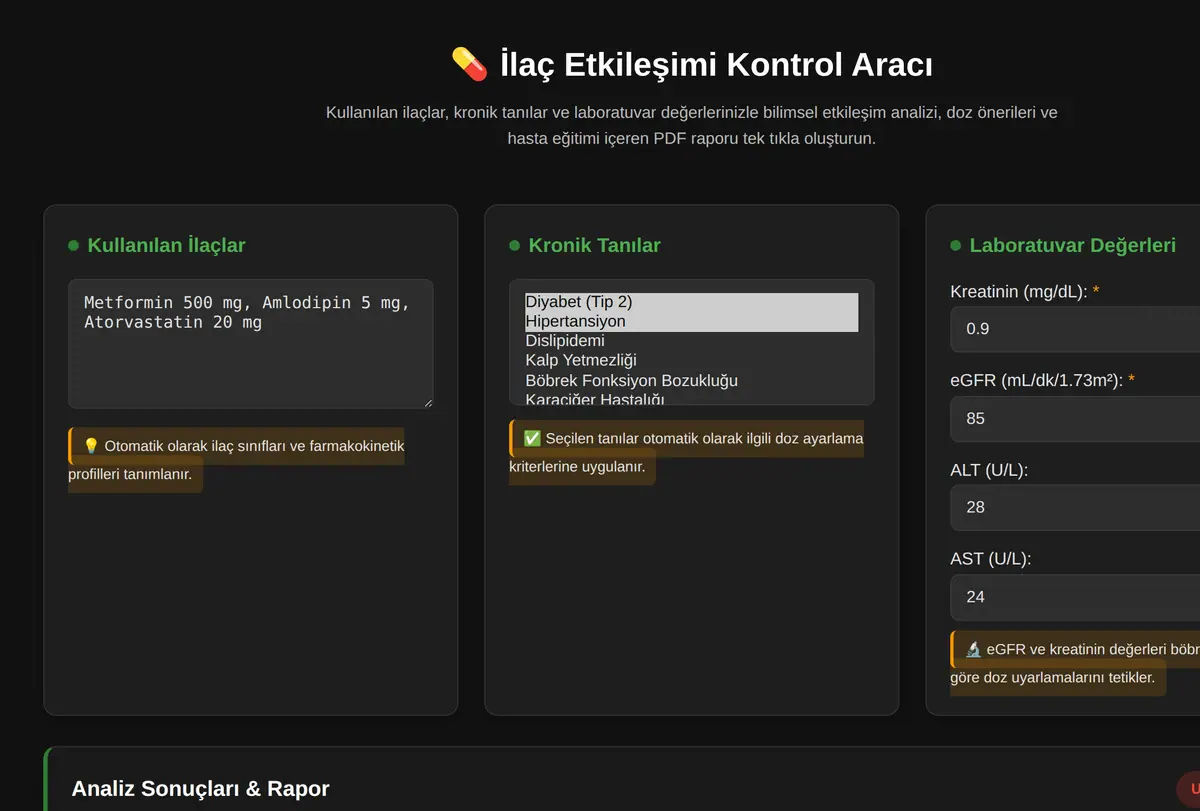1200x811 pixels.
Task: Click the AST (U/L) label
Action: coord(990,559)
